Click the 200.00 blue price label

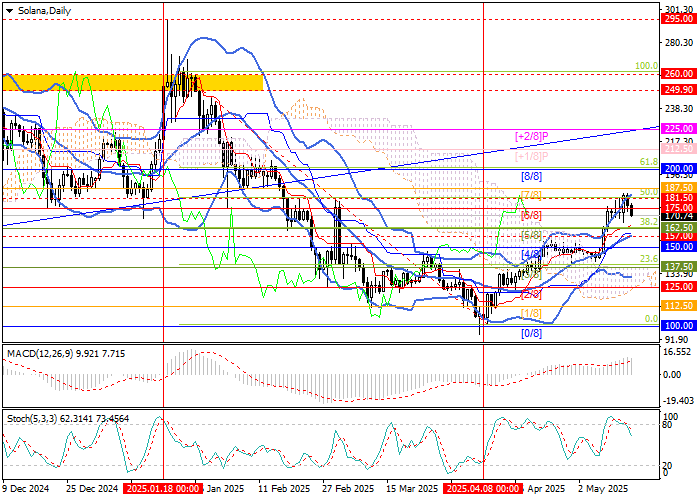678,169
